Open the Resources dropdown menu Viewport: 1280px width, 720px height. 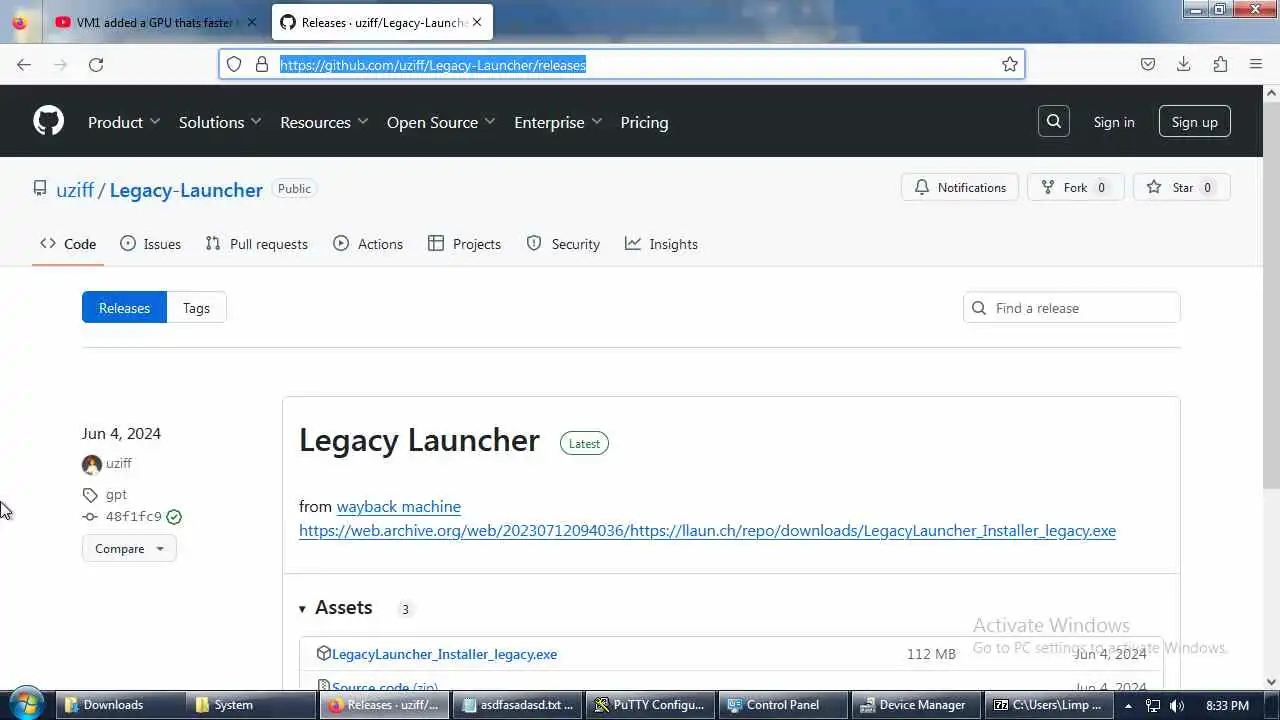click(324, 122)
